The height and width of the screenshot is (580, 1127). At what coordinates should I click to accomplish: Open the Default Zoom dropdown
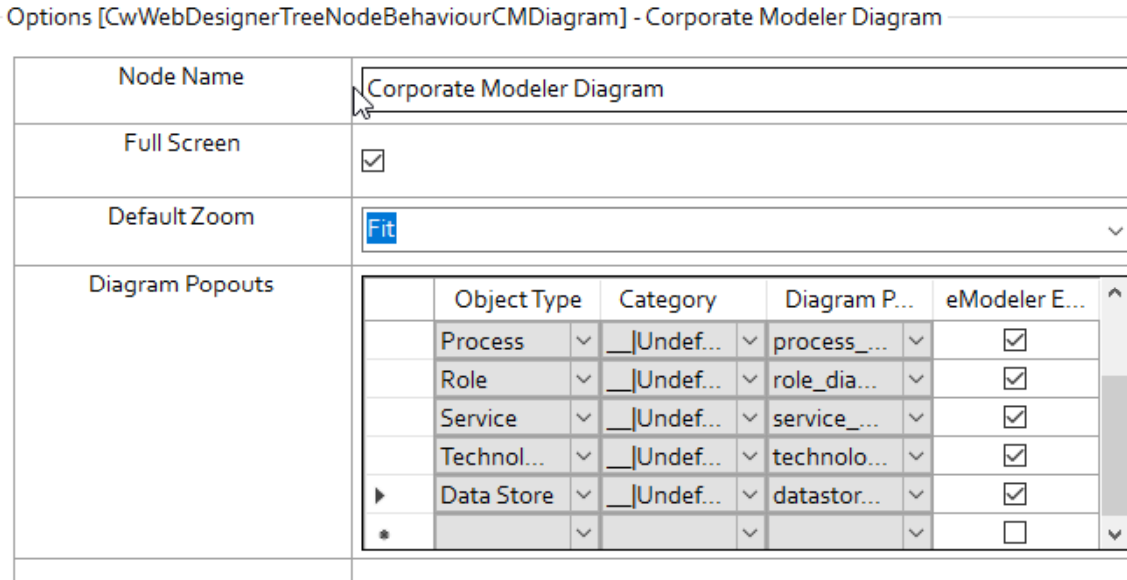click(x=1116, y=231)
